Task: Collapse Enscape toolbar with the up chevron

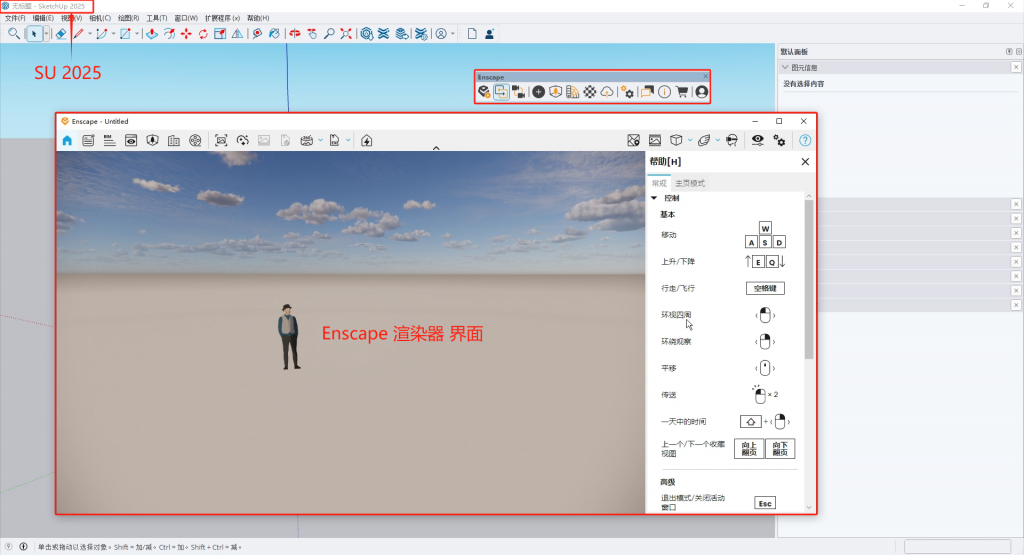Action: tap(436, 148)
